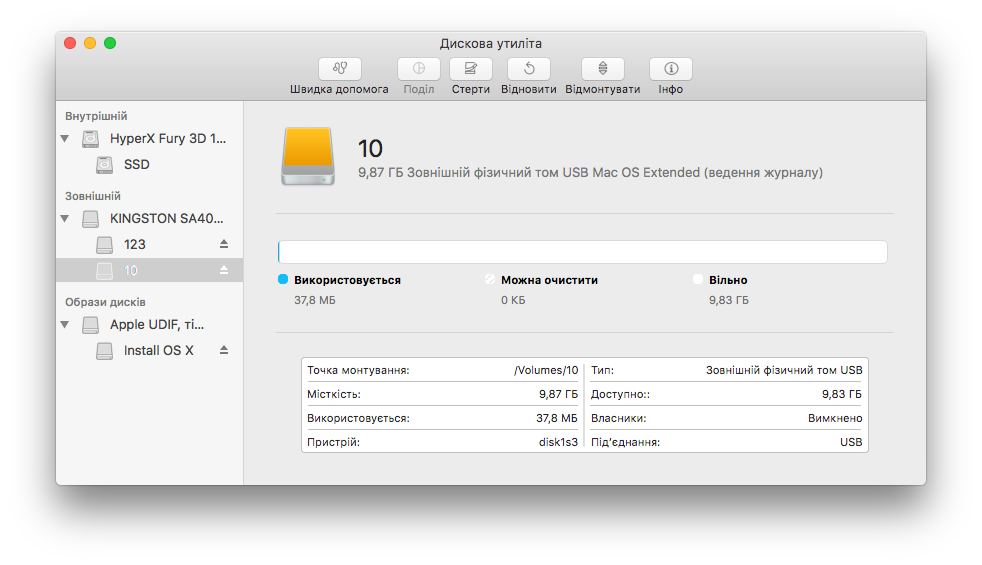Click the KINGSTON SA40 drive icon
The width and height of the screenshot is (982, 565).
pos(91,219)
